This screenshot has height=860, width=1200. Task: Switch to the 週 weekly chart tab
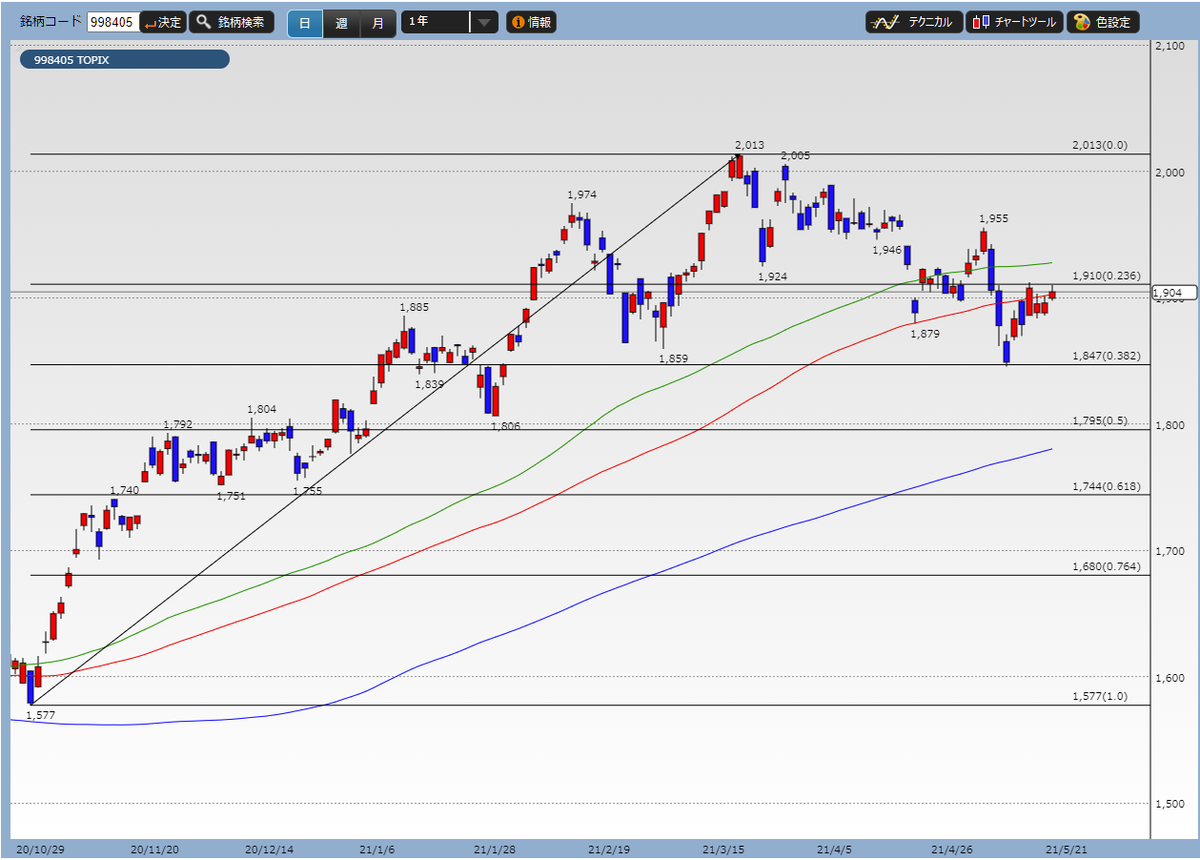[x=341, y=23]
